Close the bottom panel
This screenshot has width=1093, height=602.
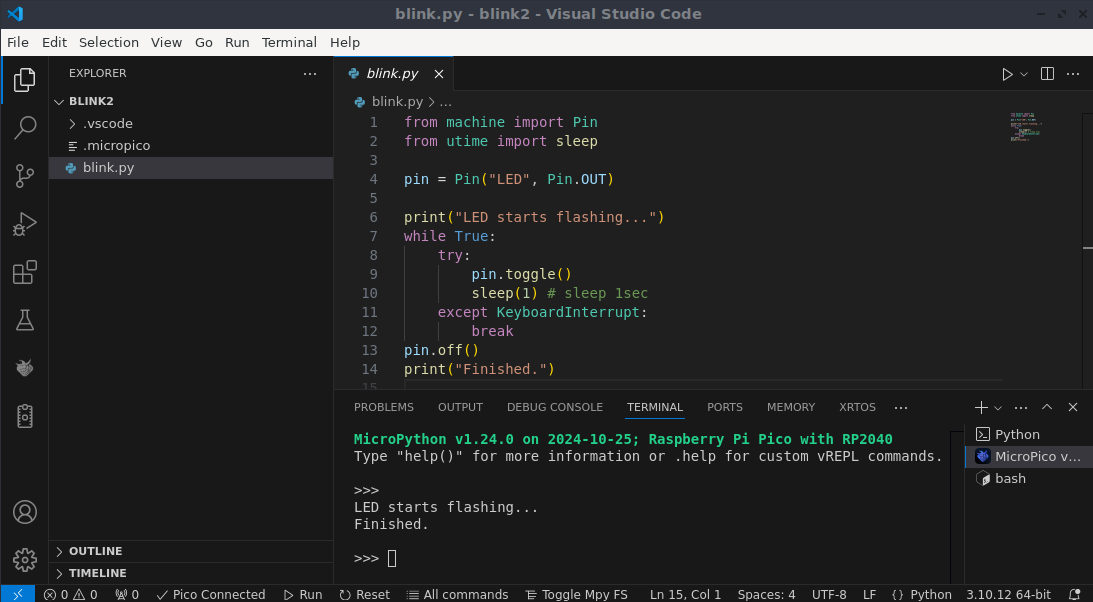[x=1073, y=408]
